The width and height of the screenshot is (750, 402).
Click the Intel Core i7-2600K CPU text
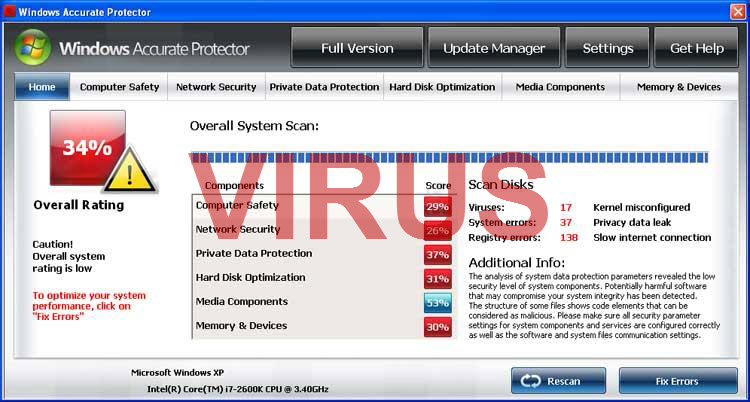[x=238, y=389]
